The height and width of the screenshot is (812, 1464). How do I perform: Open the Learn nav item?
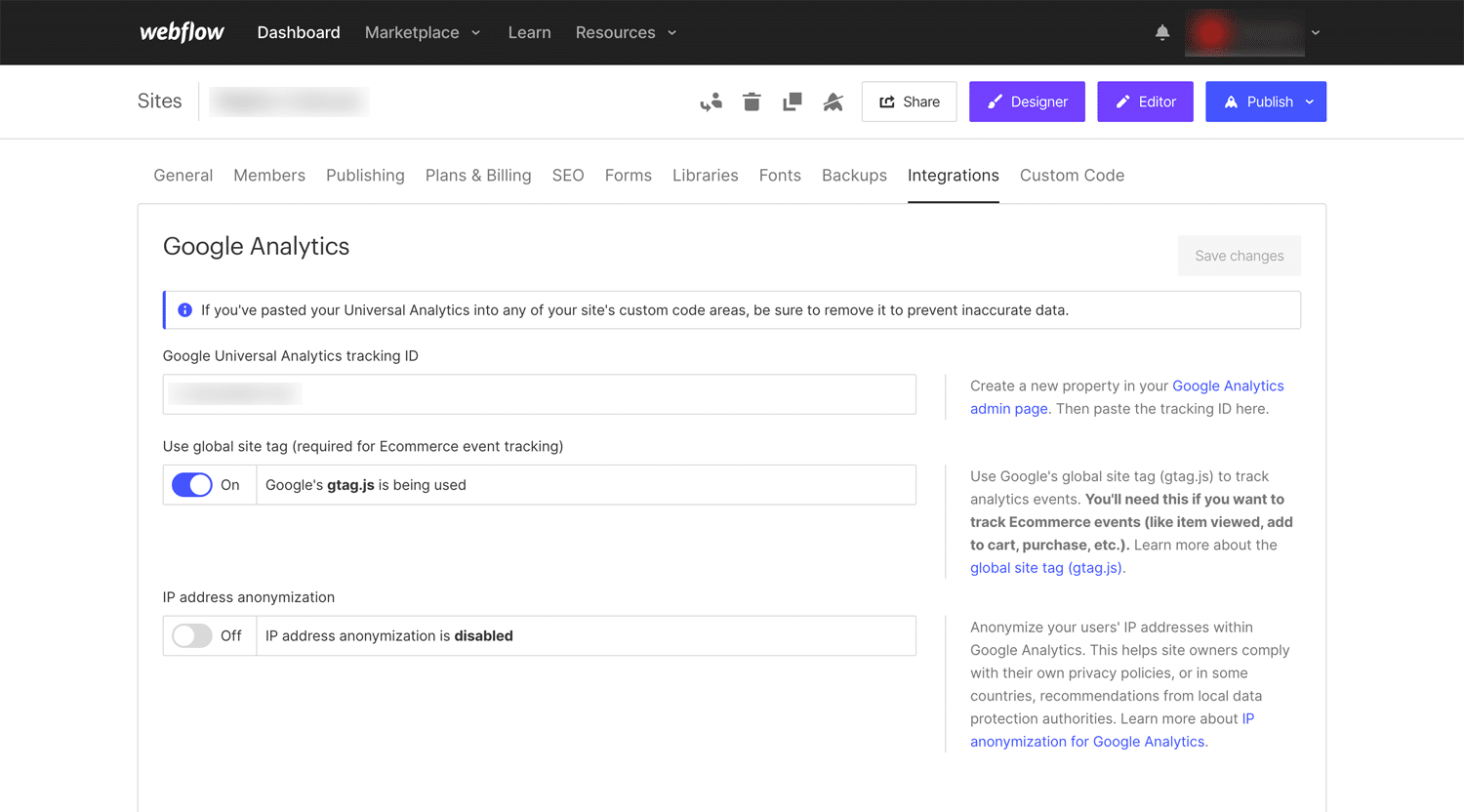pos(529,32)
